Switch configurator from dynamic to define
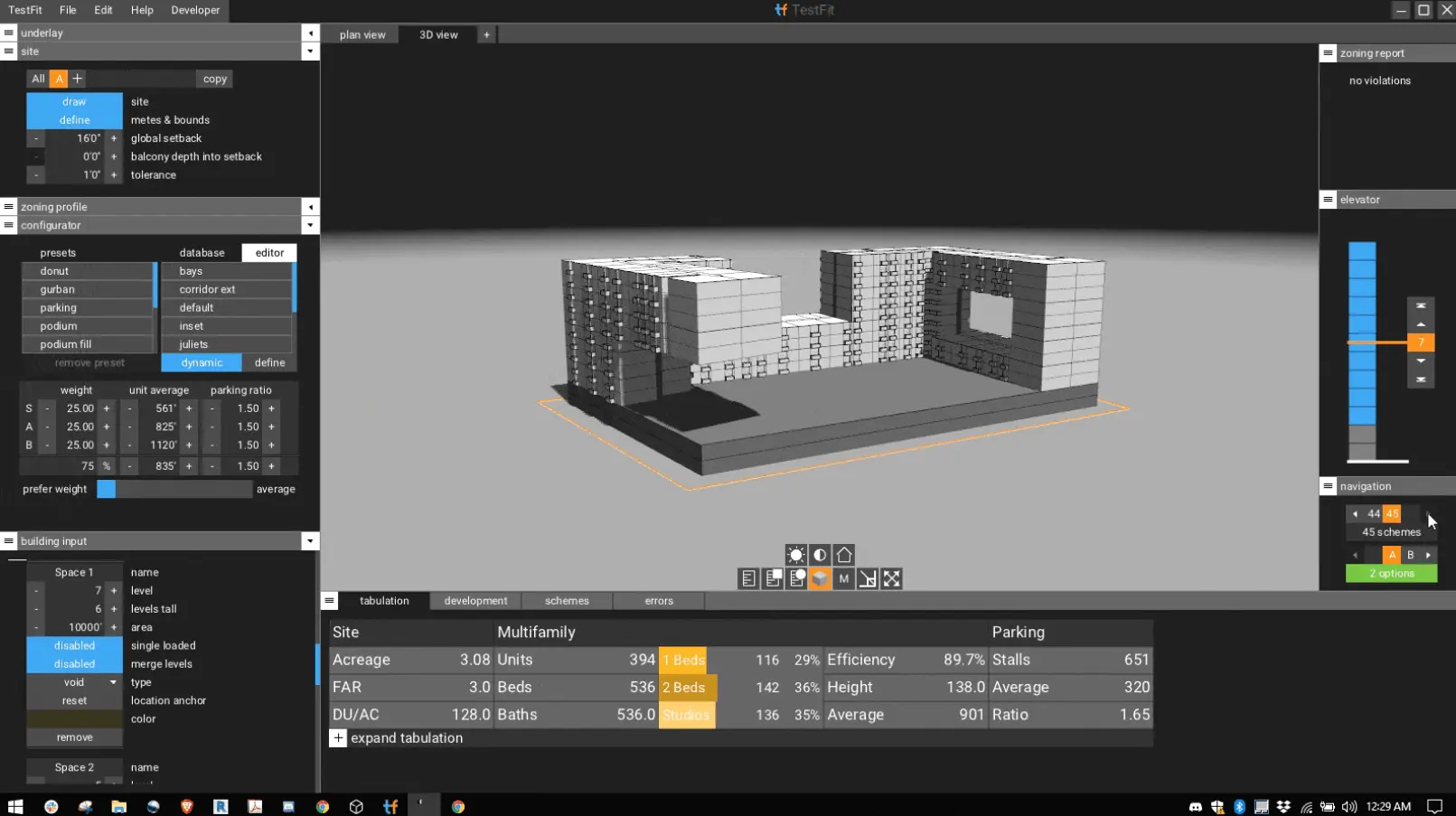Image resolution: width=1456 pixels, height=816 pixels. click(x=268, y=362)
